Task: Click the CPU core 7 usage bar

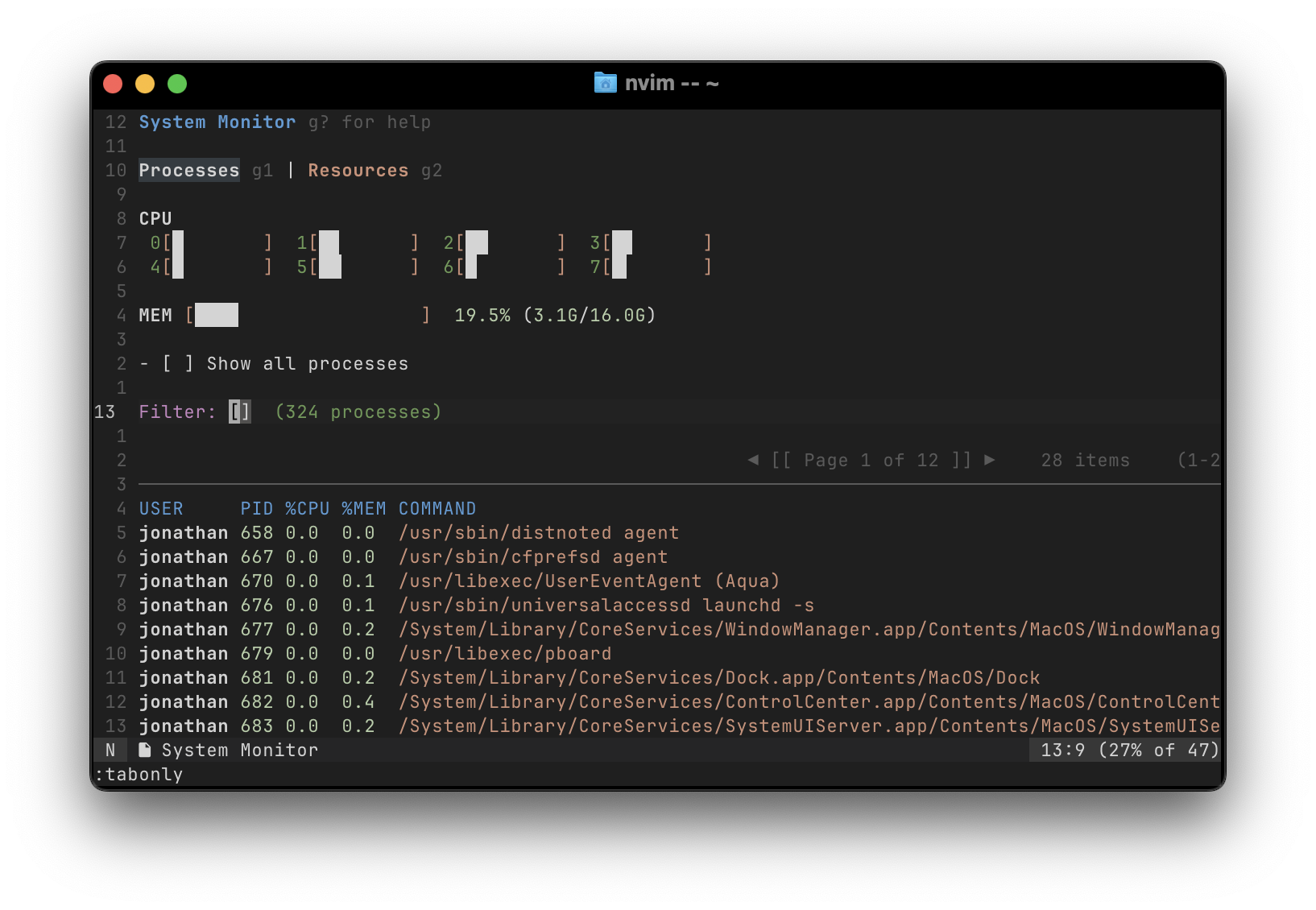Action: point(657,267)
